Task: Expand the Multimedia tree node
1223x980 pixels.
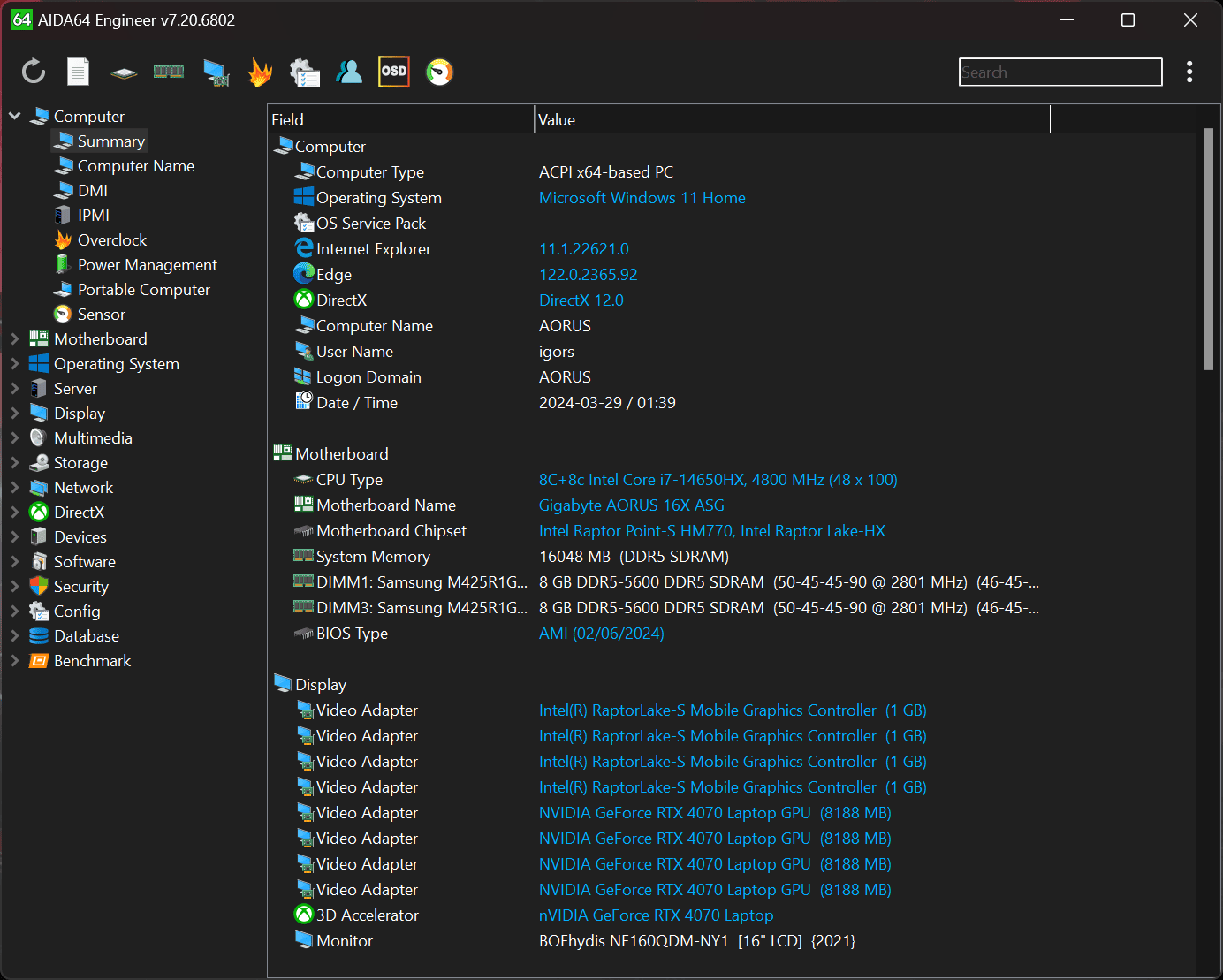Action: tap(15, 437)
